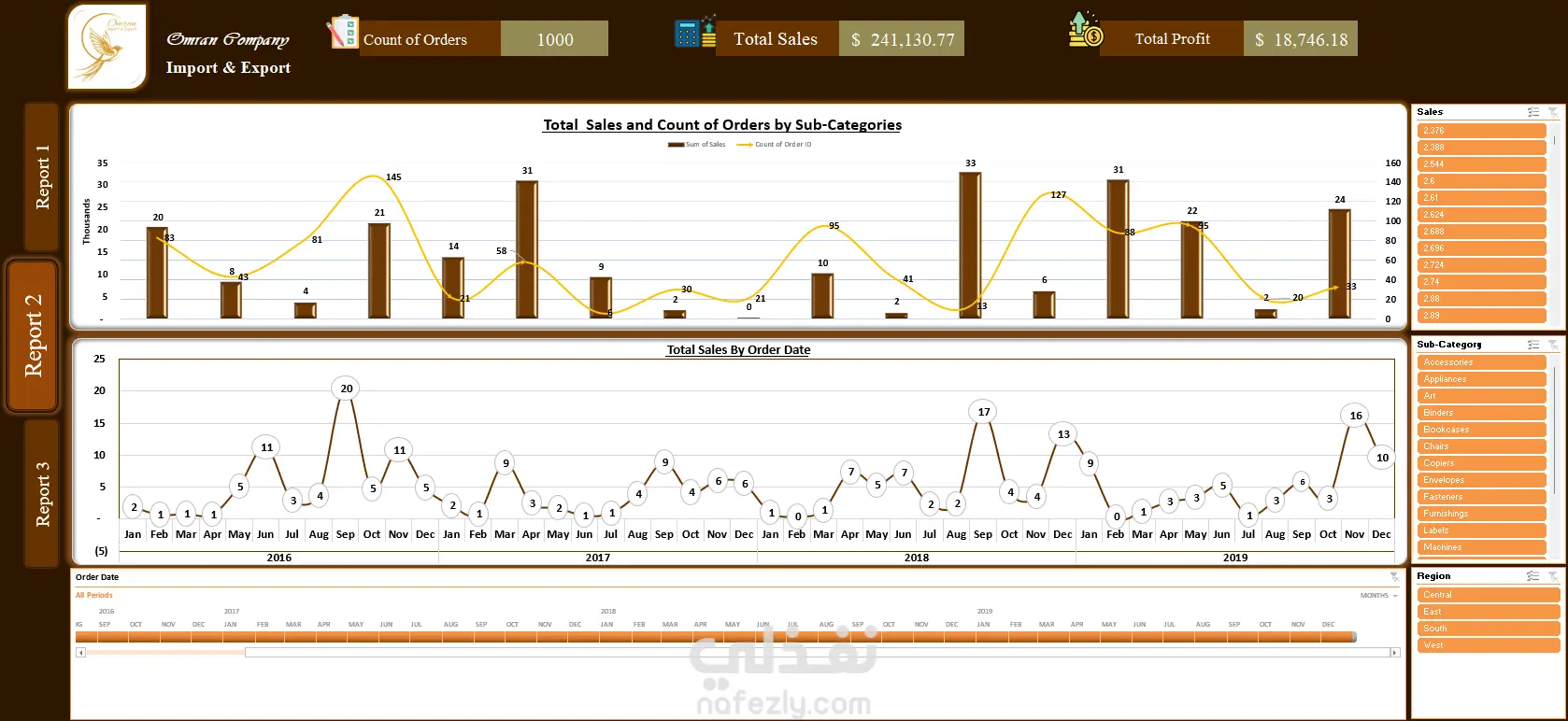
Task: Toggle multi-select on the Sales slicer
Action: tap(1533, 112)
